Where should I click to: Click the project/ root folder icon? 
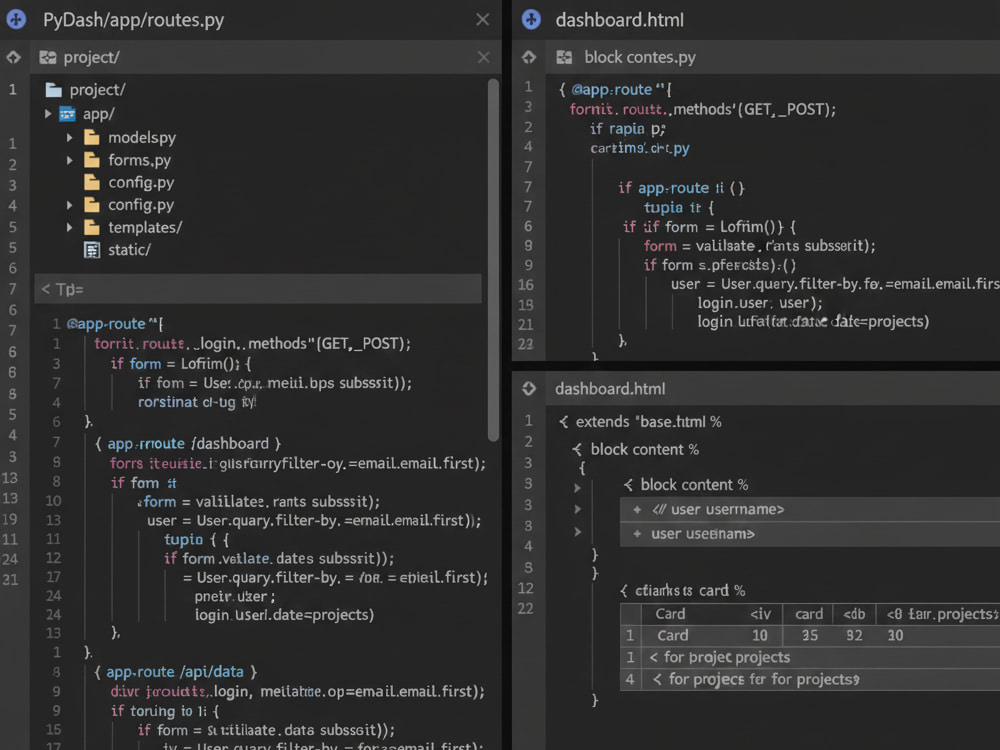click(x=54, y=90)
